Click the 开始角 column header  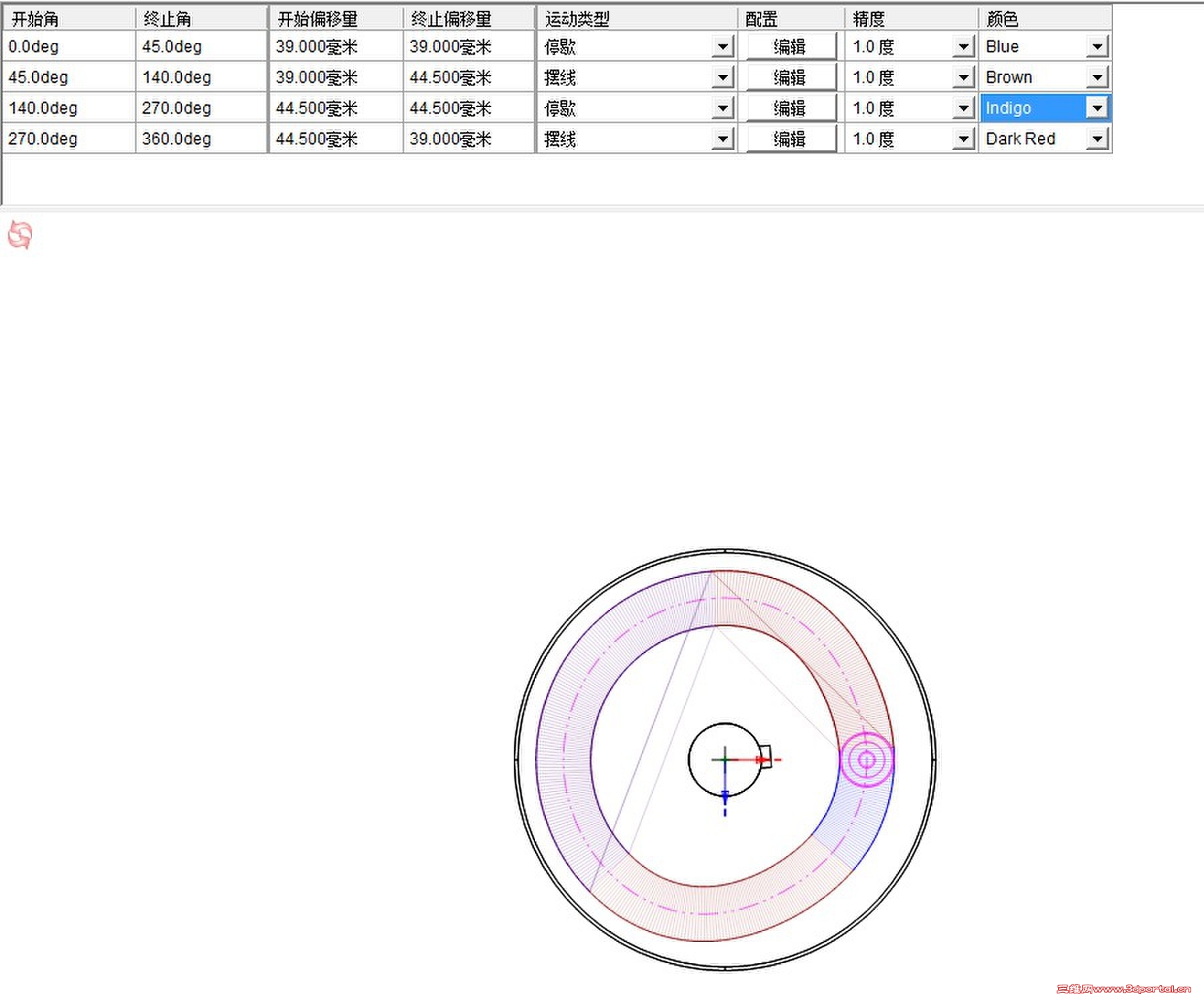click(x=68, y=19)
